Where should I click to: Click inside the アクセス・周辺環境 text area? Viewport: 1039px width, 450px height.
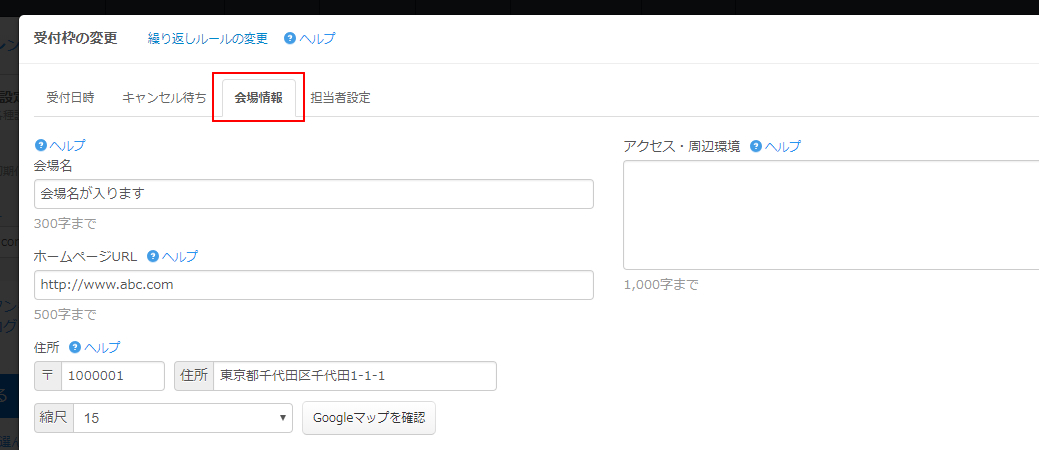point(830,214)
